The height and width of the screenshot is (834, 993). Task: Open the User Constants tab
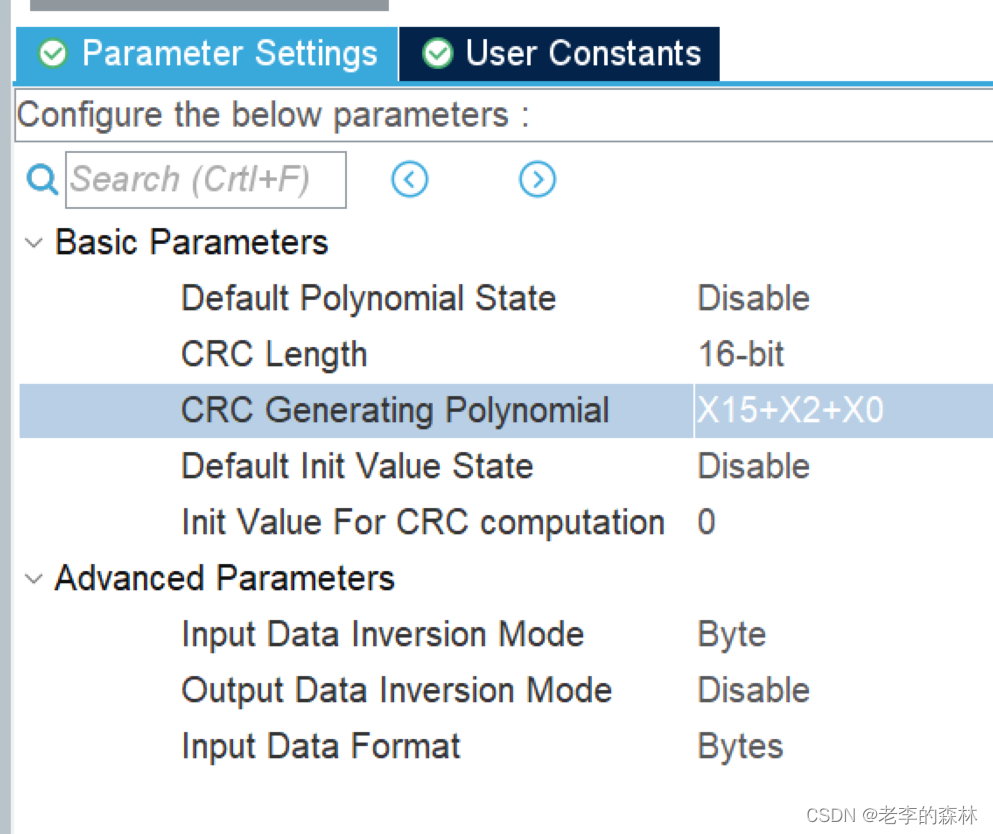pos(582,54)
